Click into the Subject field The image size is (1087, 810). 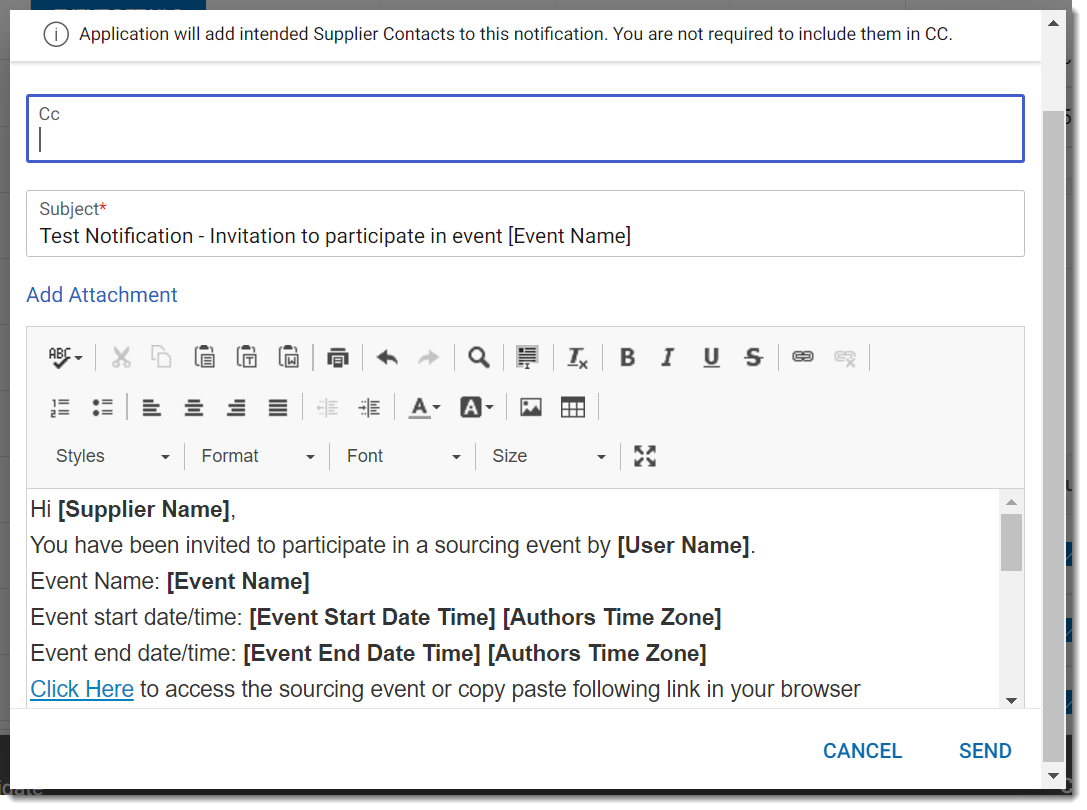[525, 237]
